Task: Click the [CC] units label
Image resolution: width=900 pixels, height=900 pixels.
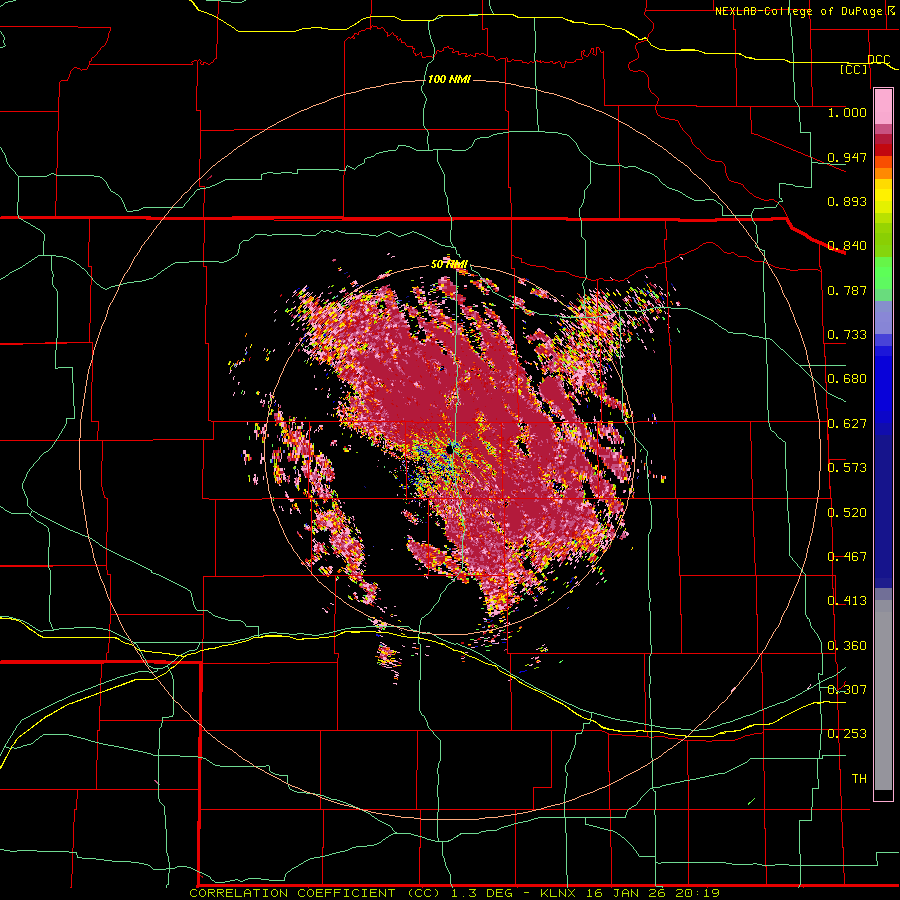Action: pyautogui.click(x=854, y=69)
